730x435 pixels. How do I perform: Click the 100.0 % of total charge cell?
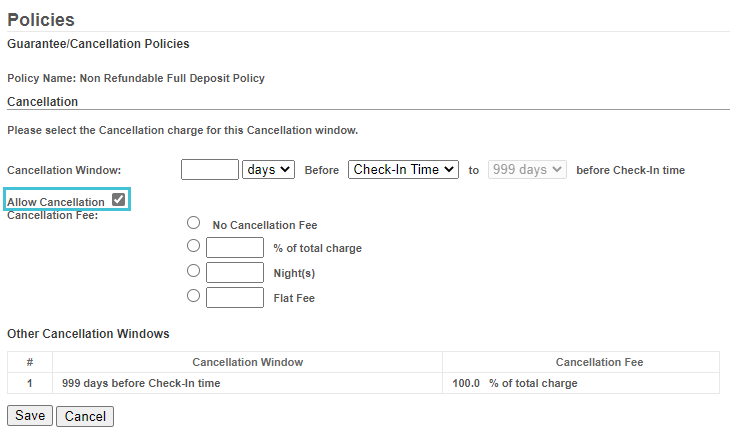tap(581, 383)
